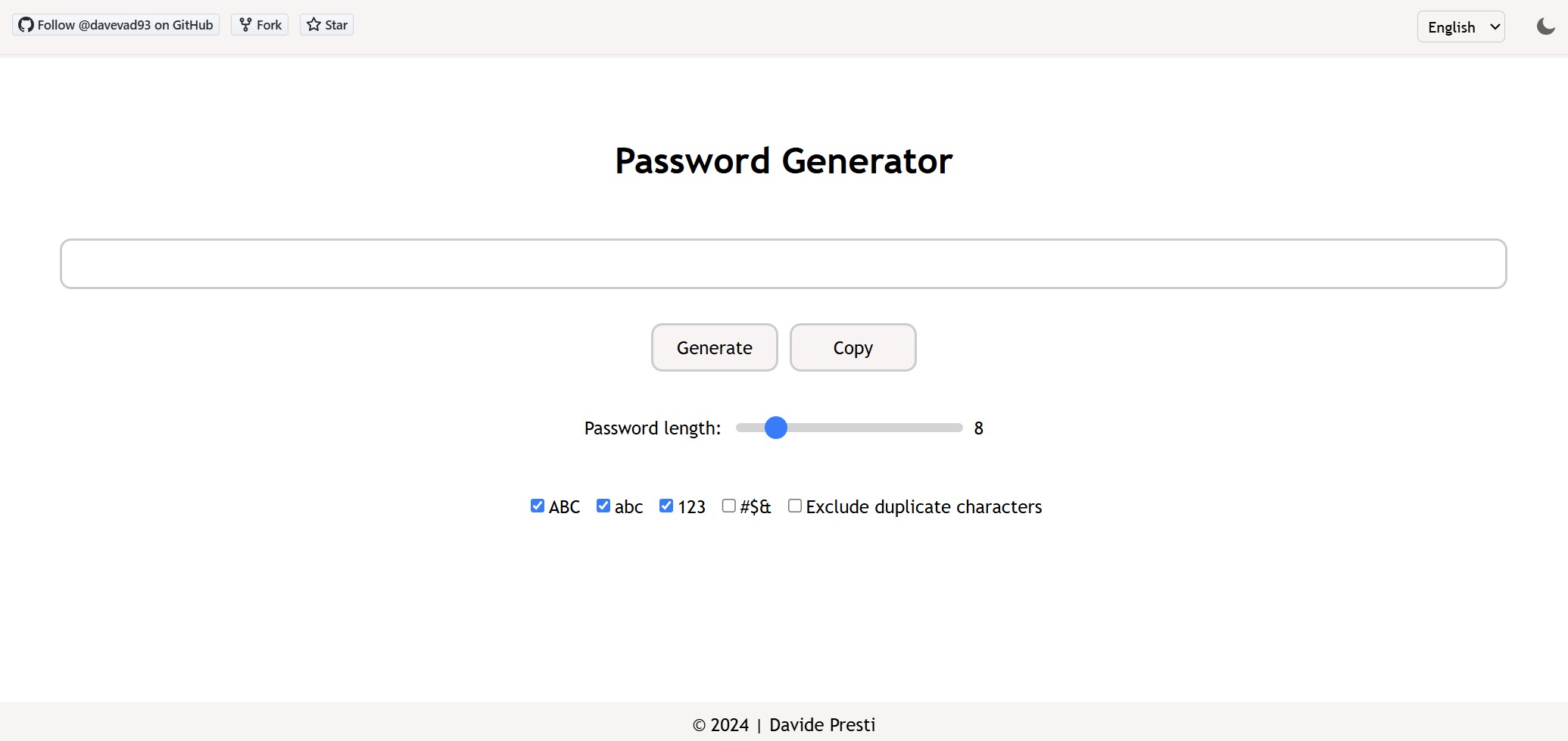Click the Password Generator heading
1568x741 pixels.
coord(783,161)
